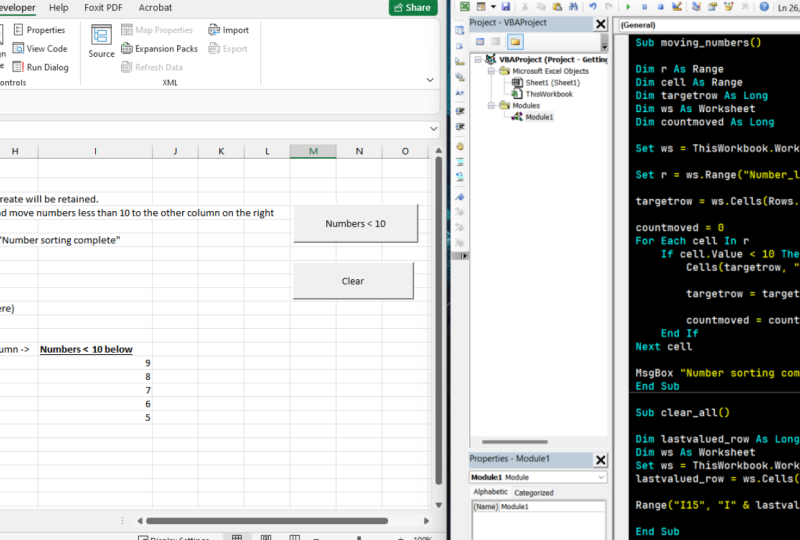Click XML Source button in ribbon
The height and width of the screenshot is (540, 800).
pyautogui.click(x=101, y=41)
